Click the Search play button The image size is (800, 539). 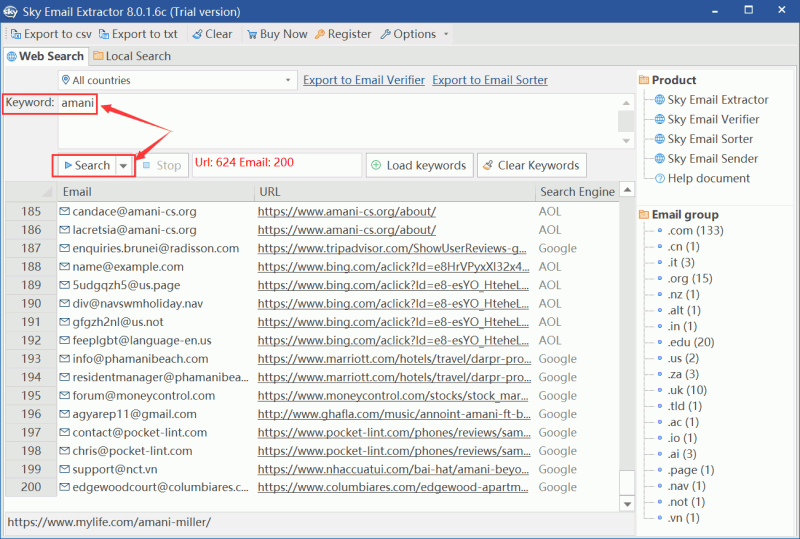[85, 165]
